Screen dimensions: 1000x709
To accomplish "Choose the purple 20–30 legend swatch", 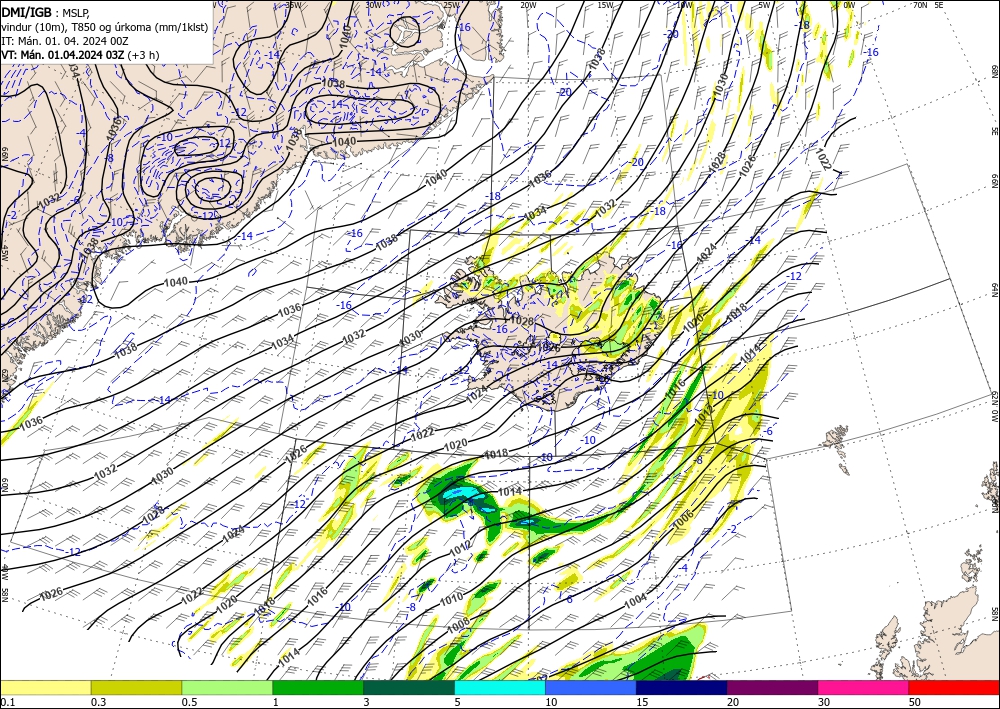I will [x=772, y=687].
